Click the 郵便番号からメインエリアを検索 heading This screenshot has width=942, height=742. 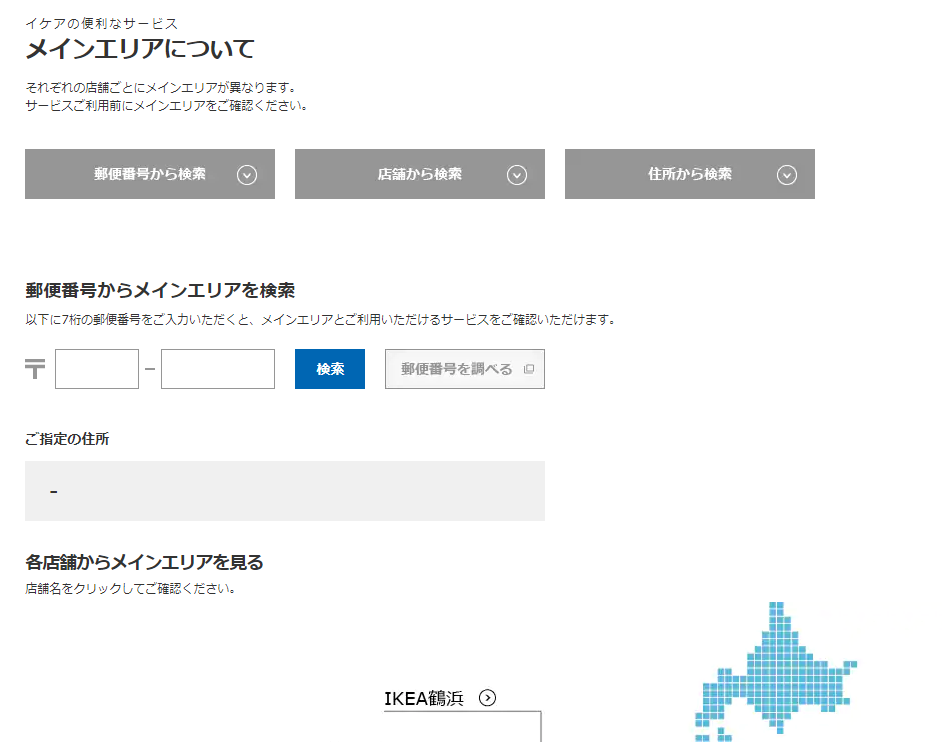(160, 291)
